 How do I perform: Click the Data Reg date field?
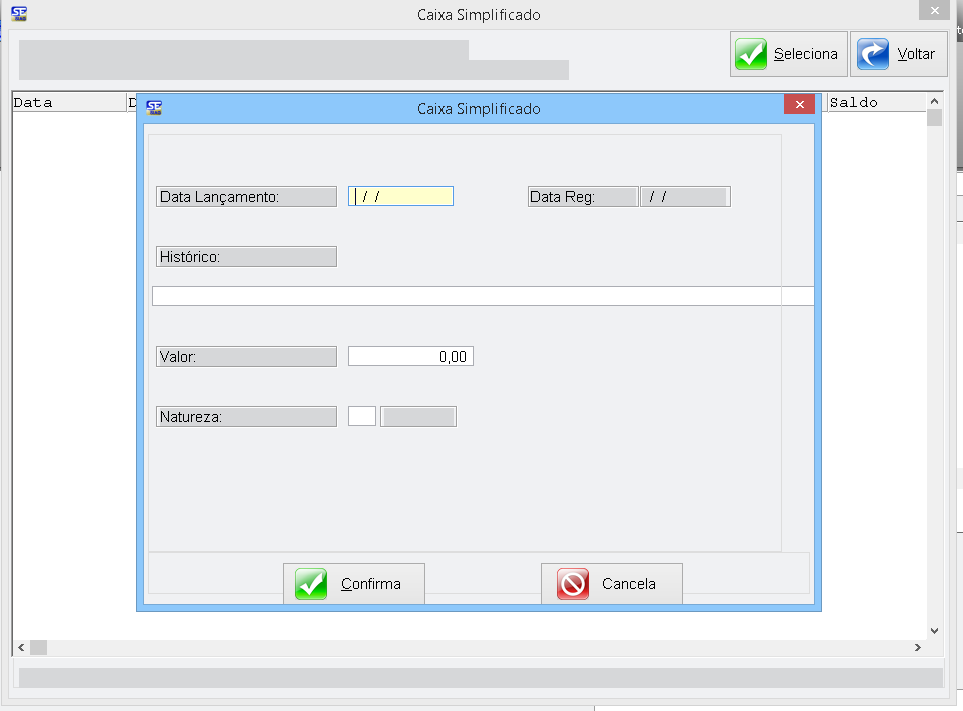click(685, 197)
